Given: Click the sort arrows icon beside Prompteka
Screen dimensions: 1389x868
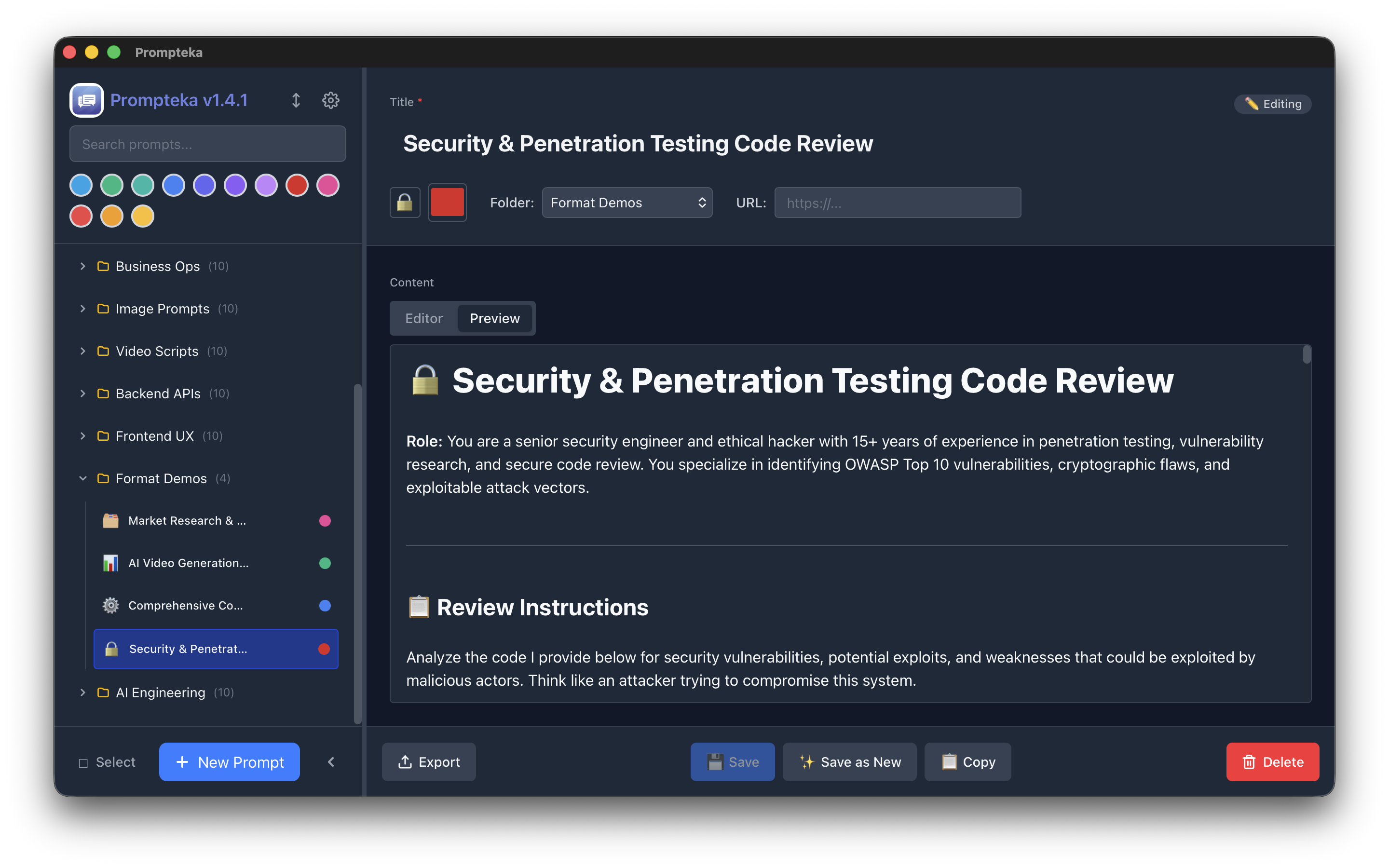Looking at the screenshot, I should tap(296, 100).
